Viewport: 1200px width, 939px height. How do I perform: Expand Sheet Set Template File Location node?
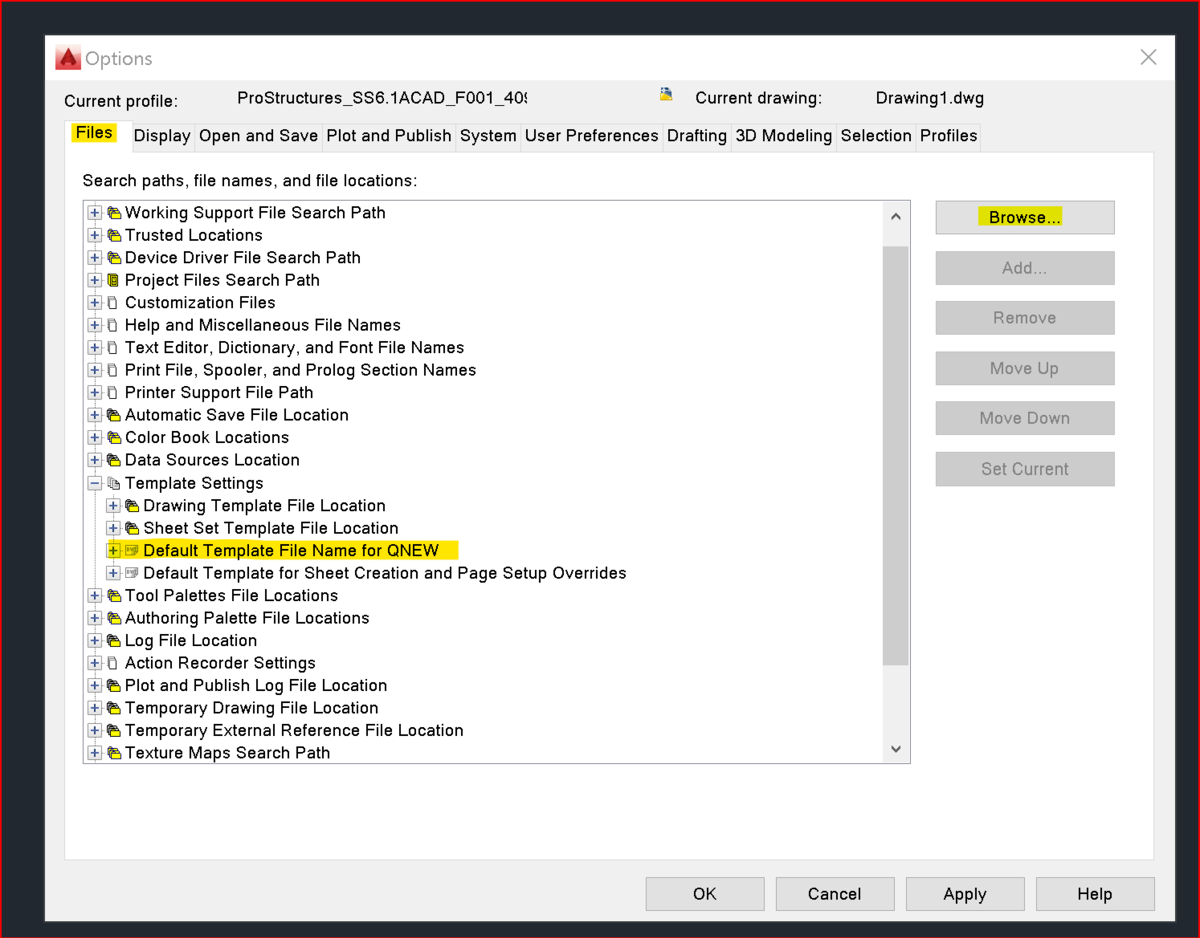113,528
